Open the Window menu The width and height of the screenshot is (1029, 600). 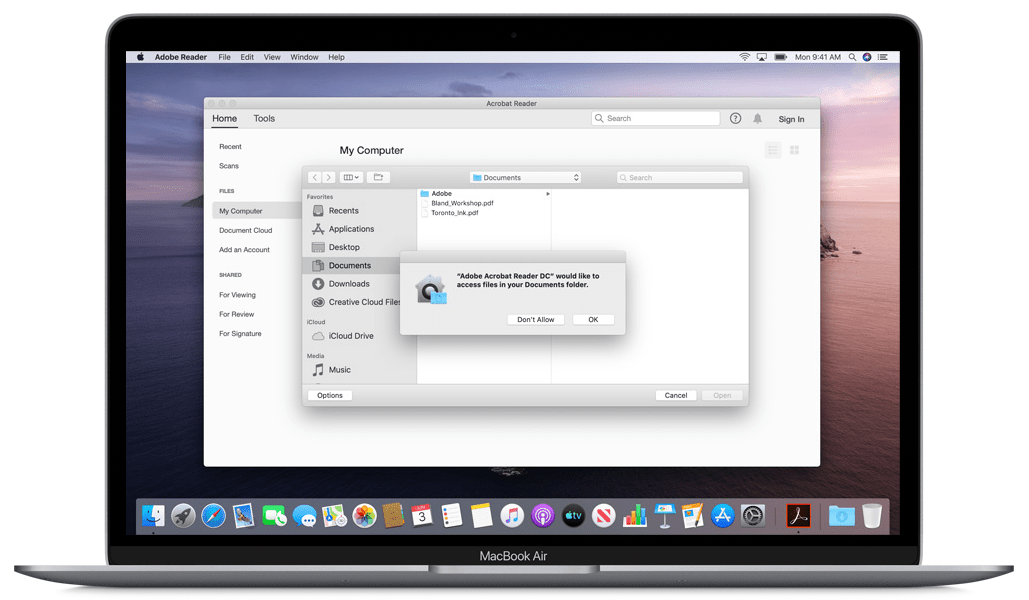pyautogui.click(x=304, y=57)
